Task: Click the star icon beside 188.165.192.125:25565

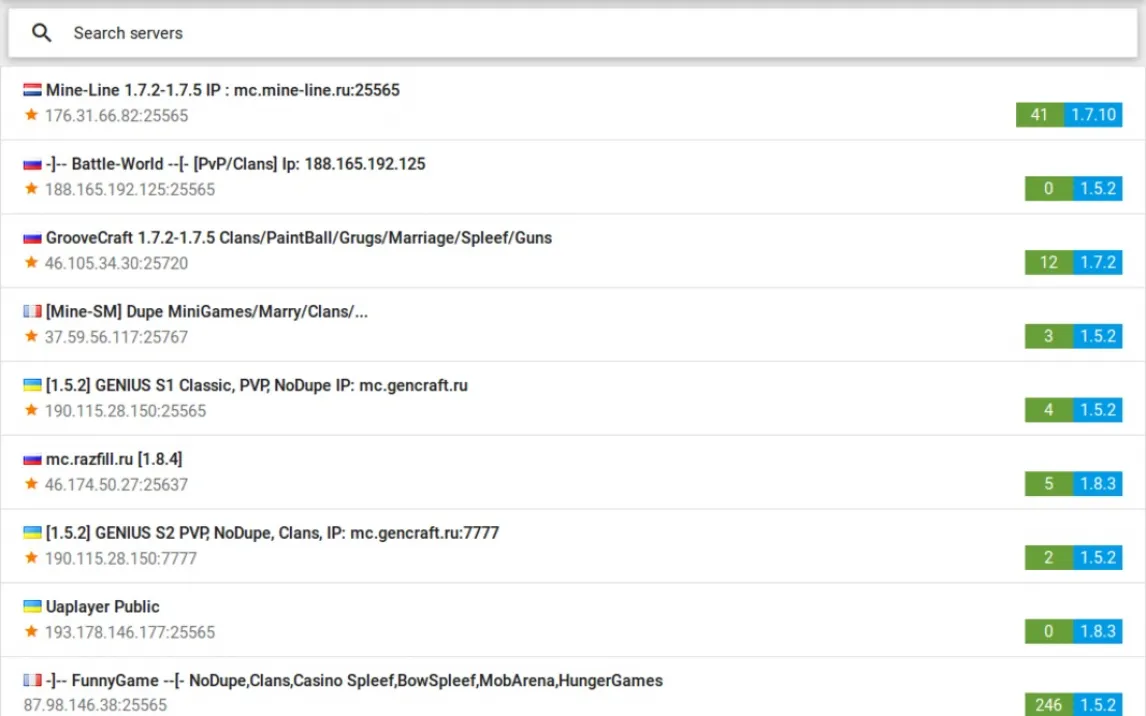Action: 31,189
